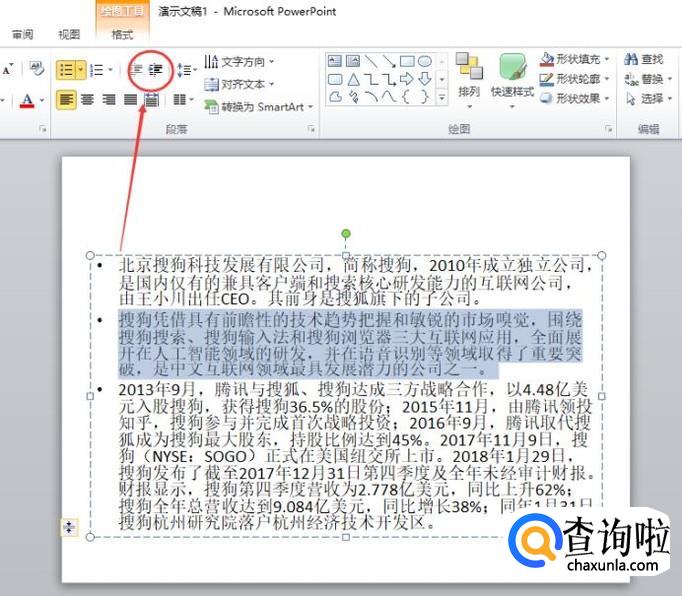Click the paragraph starting 2013年9月
The width and height of the screenshot is (682, 596).
[357, 455]
